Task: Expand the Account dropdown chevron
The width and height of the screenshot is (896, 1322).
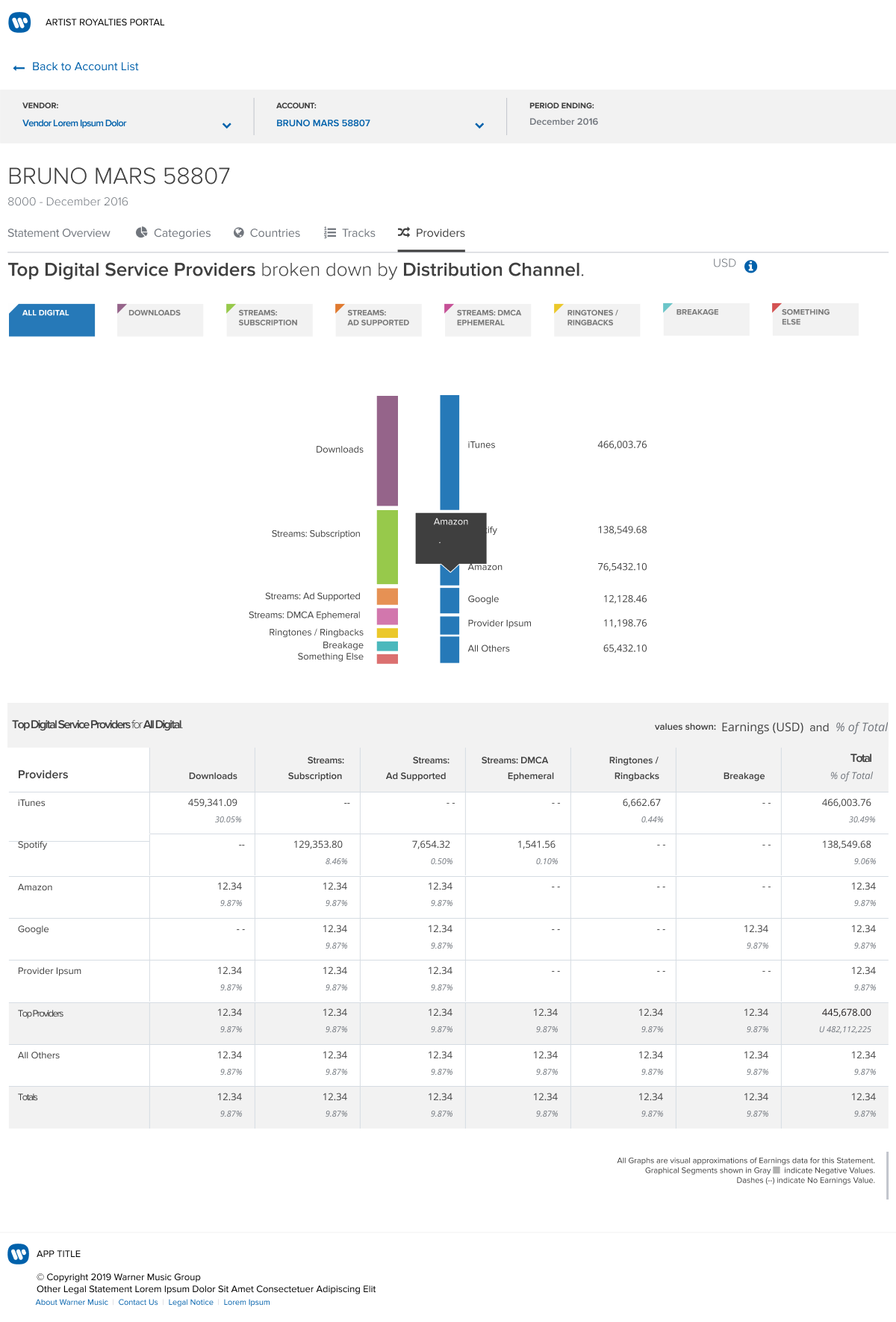Action: click(479, 125)
